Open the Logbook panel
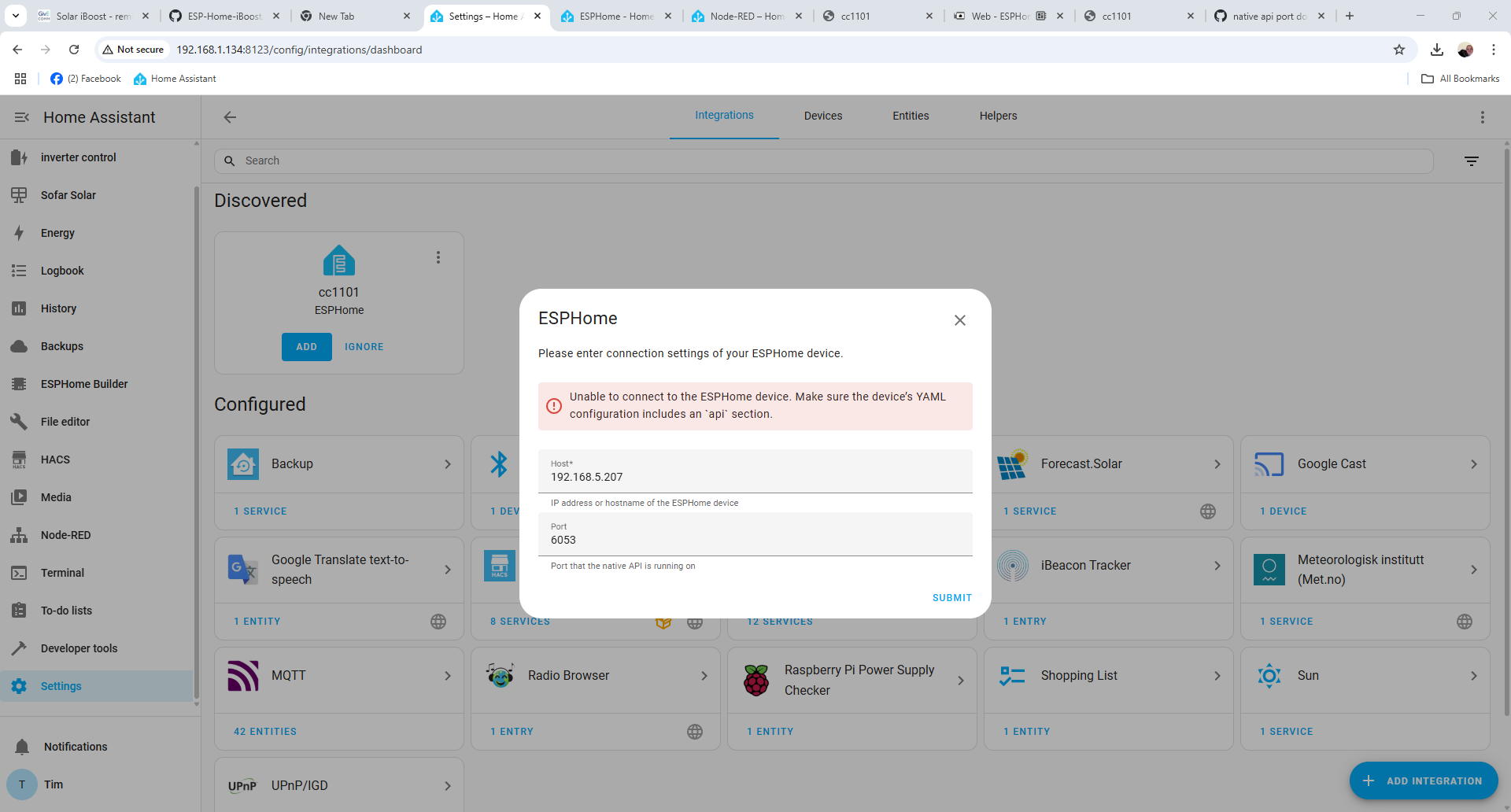The height and width of the screenshot is (812, 1511). click(96, 271)
